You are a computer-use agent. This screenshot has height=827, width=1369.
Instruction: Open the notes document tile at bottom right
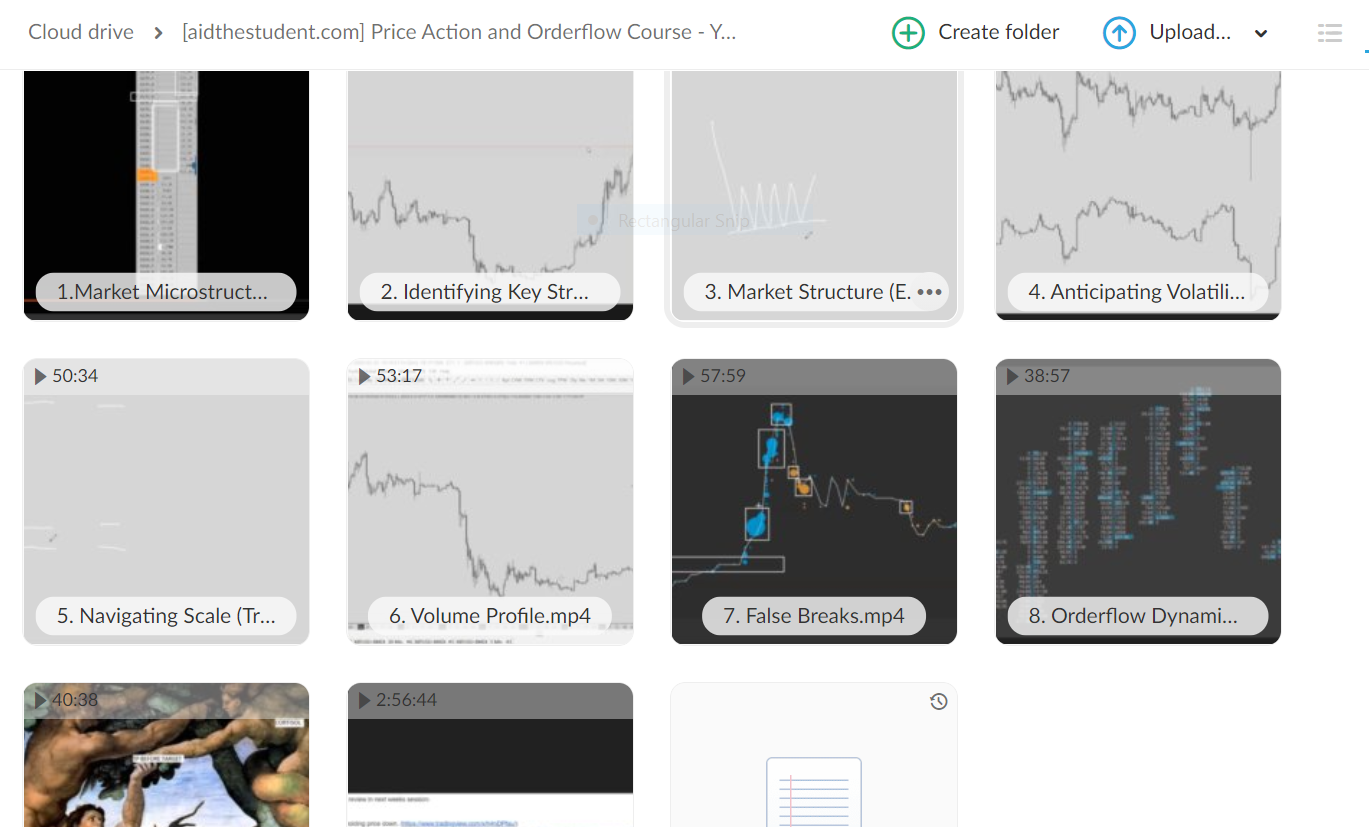coord(813,780)
